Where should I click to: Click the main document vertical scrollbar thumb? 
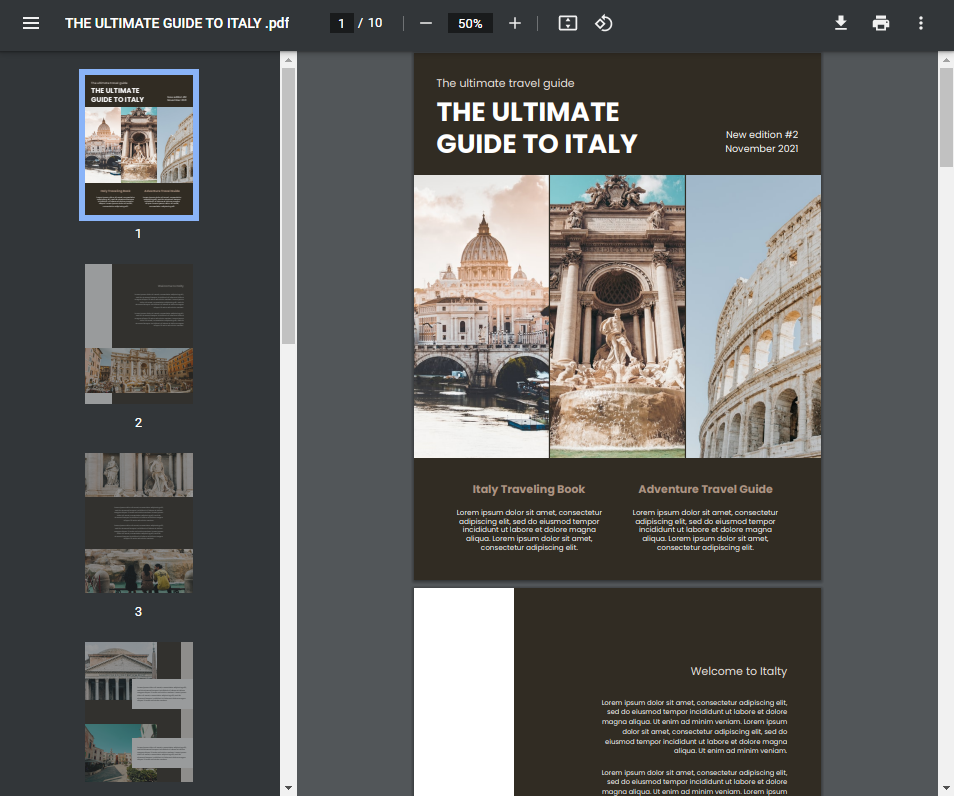(x=946, y=118)
